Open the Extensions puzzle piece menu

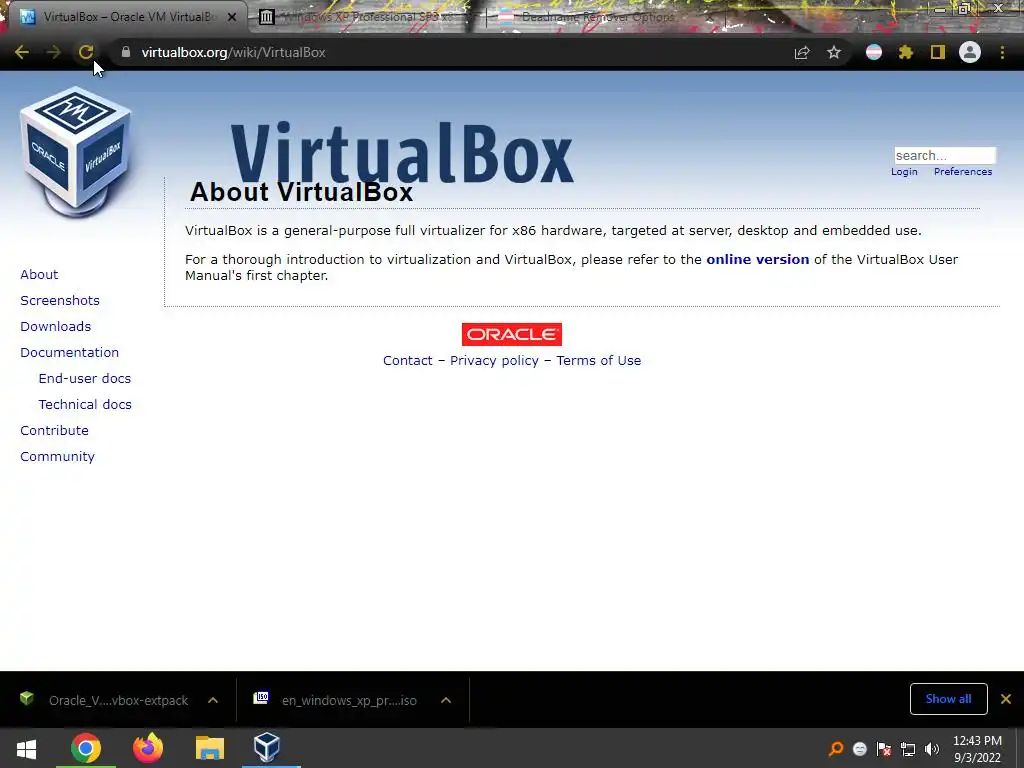[x=906, y=52]
